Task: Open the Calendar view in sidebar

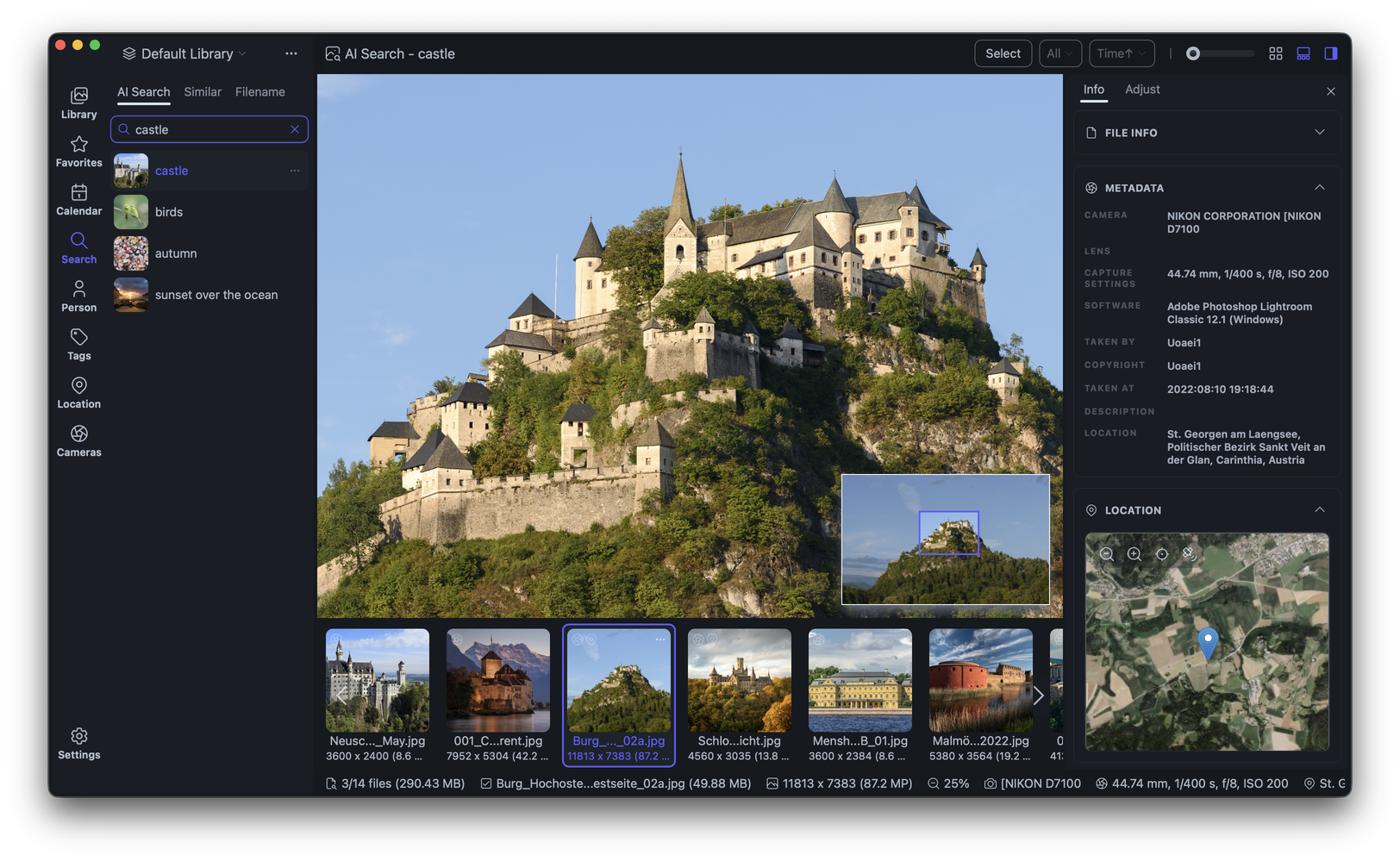Action: point(78,199)
